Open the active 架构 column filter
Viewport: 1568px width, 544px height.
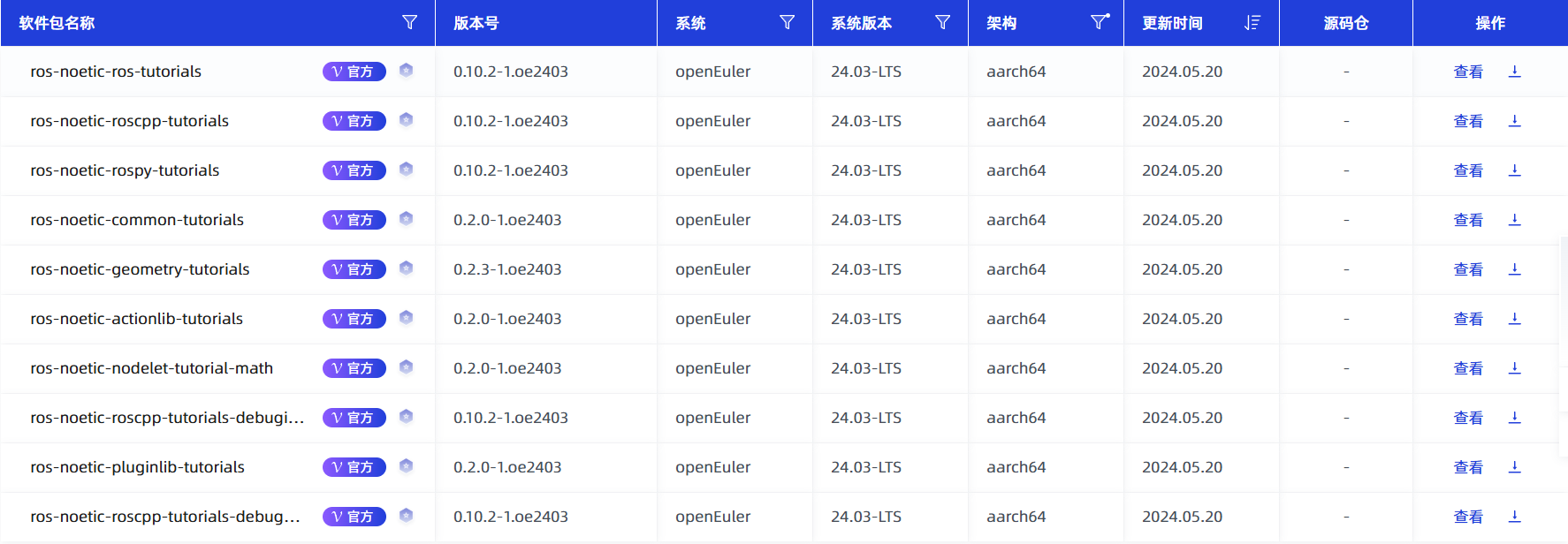tap(1099, 22)
